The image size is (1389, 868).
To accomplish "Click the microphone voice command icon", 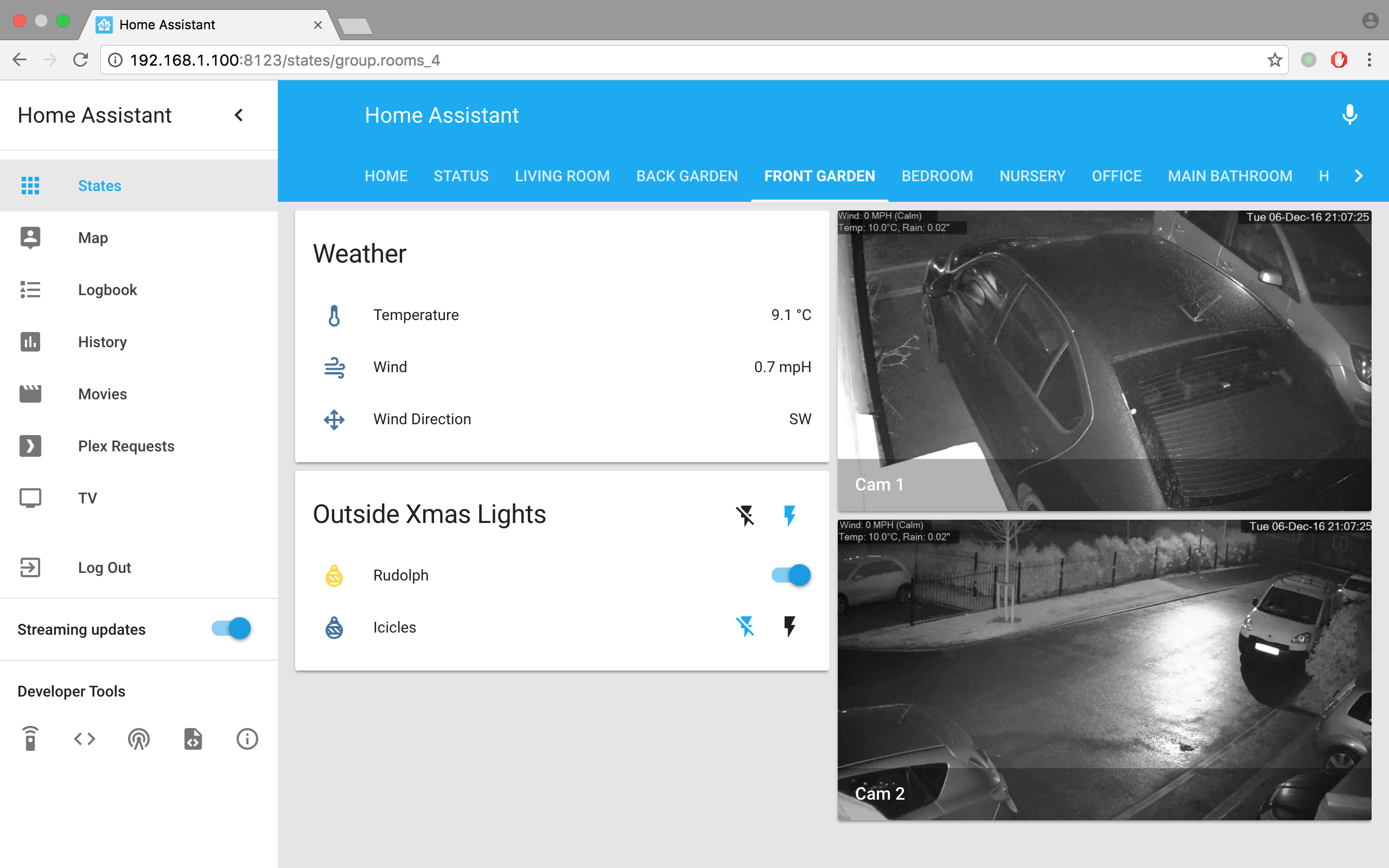I will (x=1349, y=115).
